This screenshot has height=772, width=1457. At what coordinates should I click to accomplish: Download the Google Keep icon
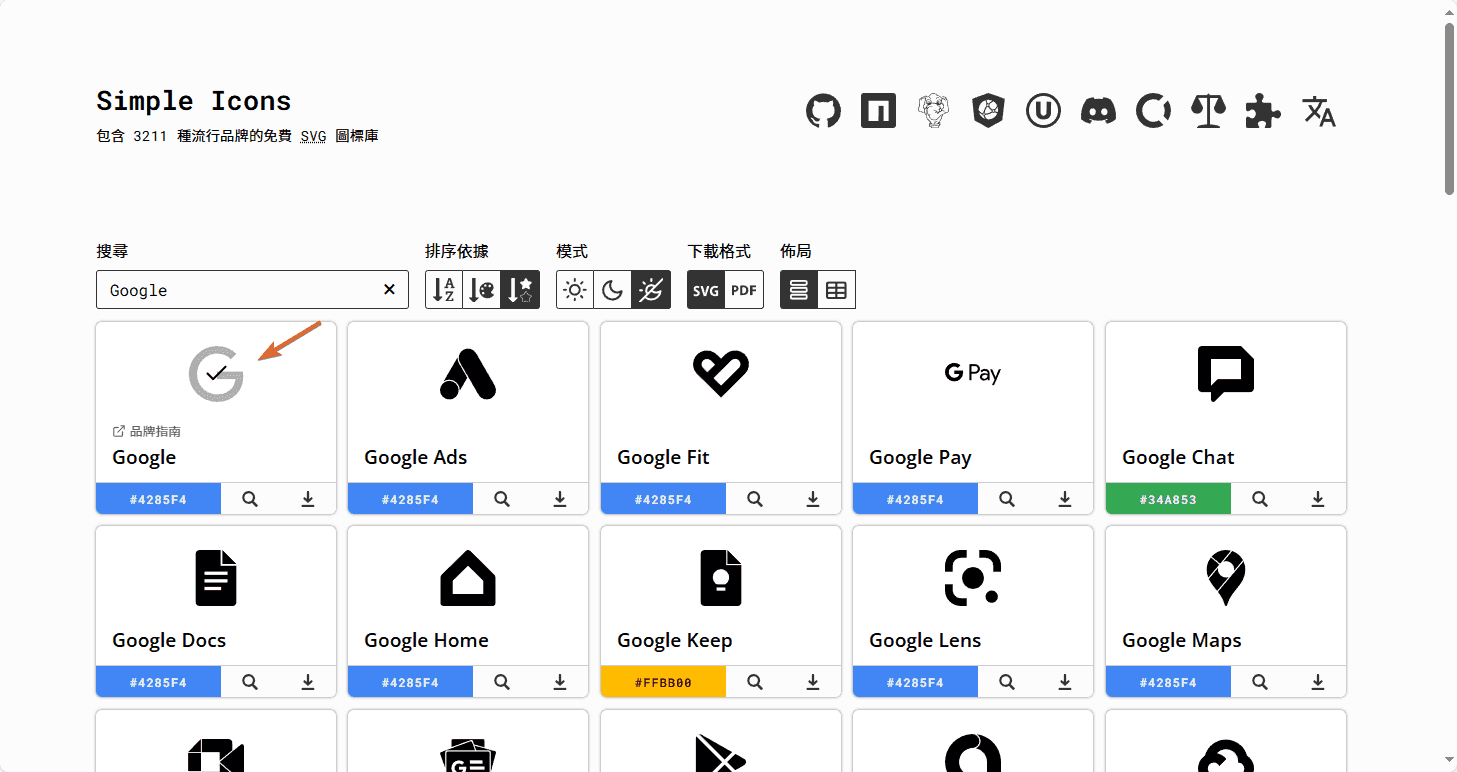coord(813,682)
